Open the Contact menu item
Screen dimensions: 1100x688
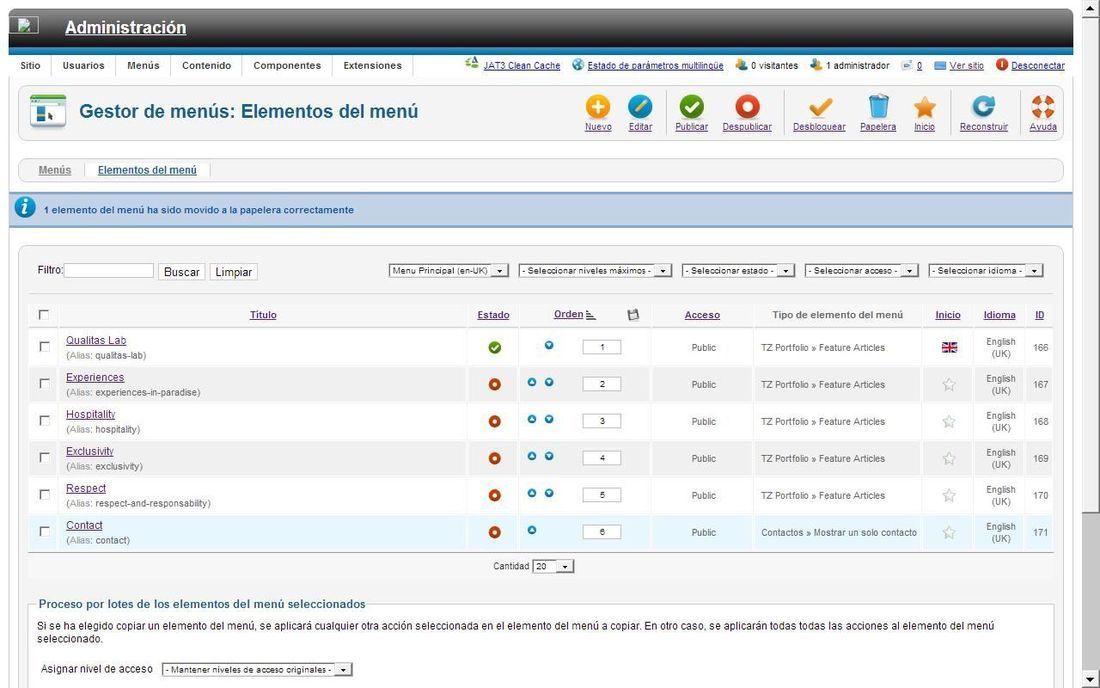[x=84, y=525]
